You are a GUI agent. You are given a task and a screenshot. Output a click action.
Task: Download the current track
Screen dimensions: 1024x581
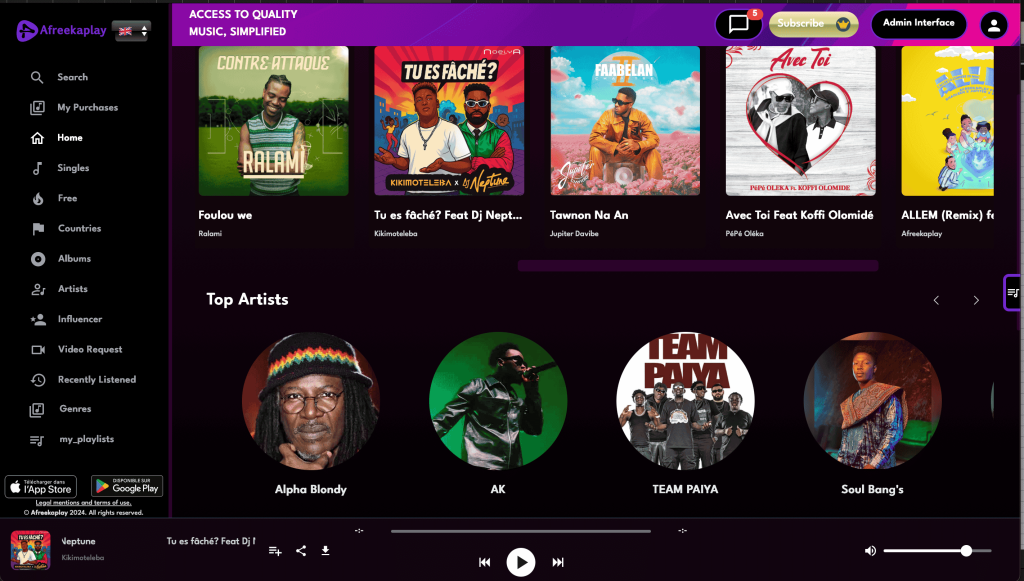click(x=325, y=551)
